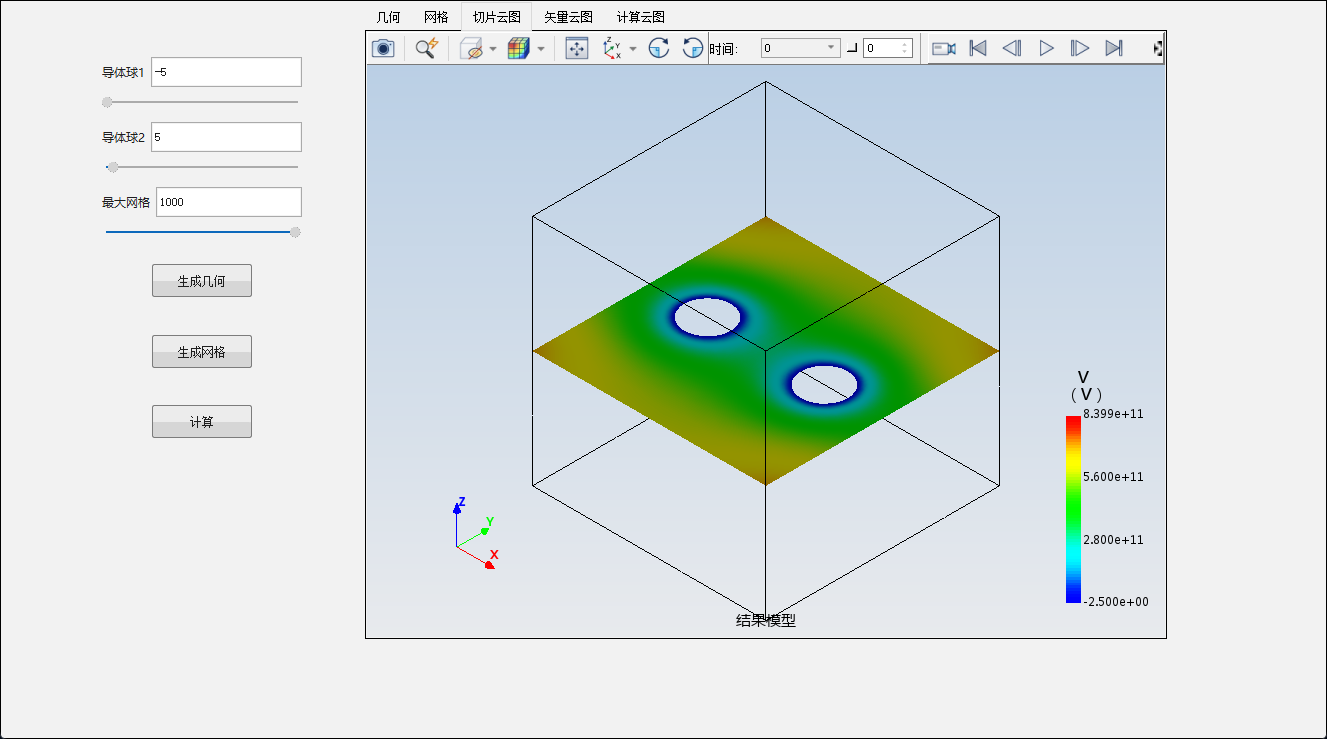Select the XYZ axis orientation icon
1327x739 pixels.
coord(612,48)
